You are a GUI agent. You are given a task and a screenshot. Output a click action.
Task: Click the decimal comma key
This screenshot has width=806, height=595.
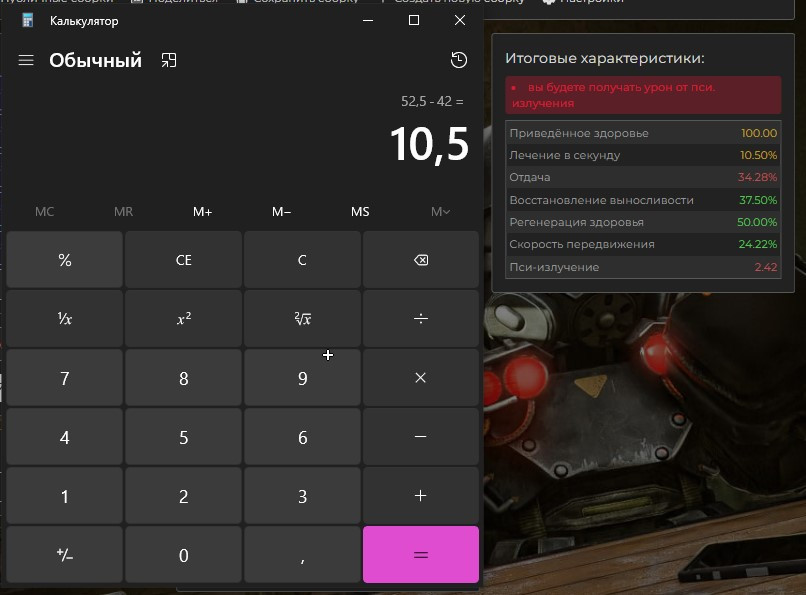tap(302, 555)
